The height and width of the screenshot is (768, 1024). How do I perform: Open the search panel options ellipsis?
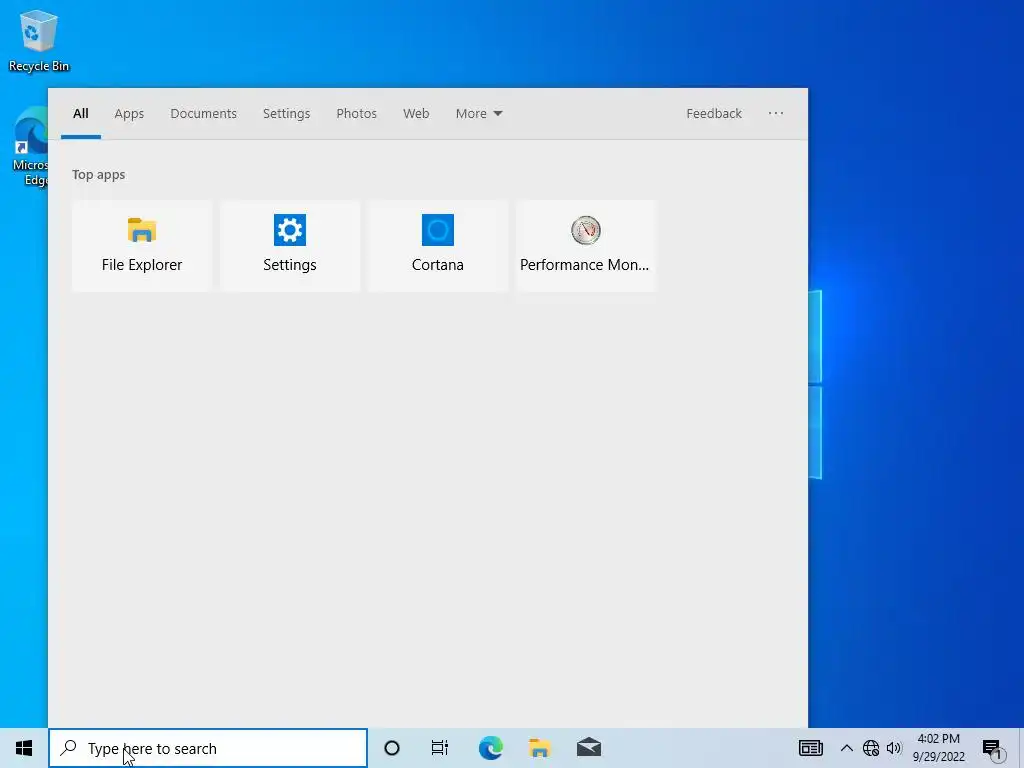[776, 114]
